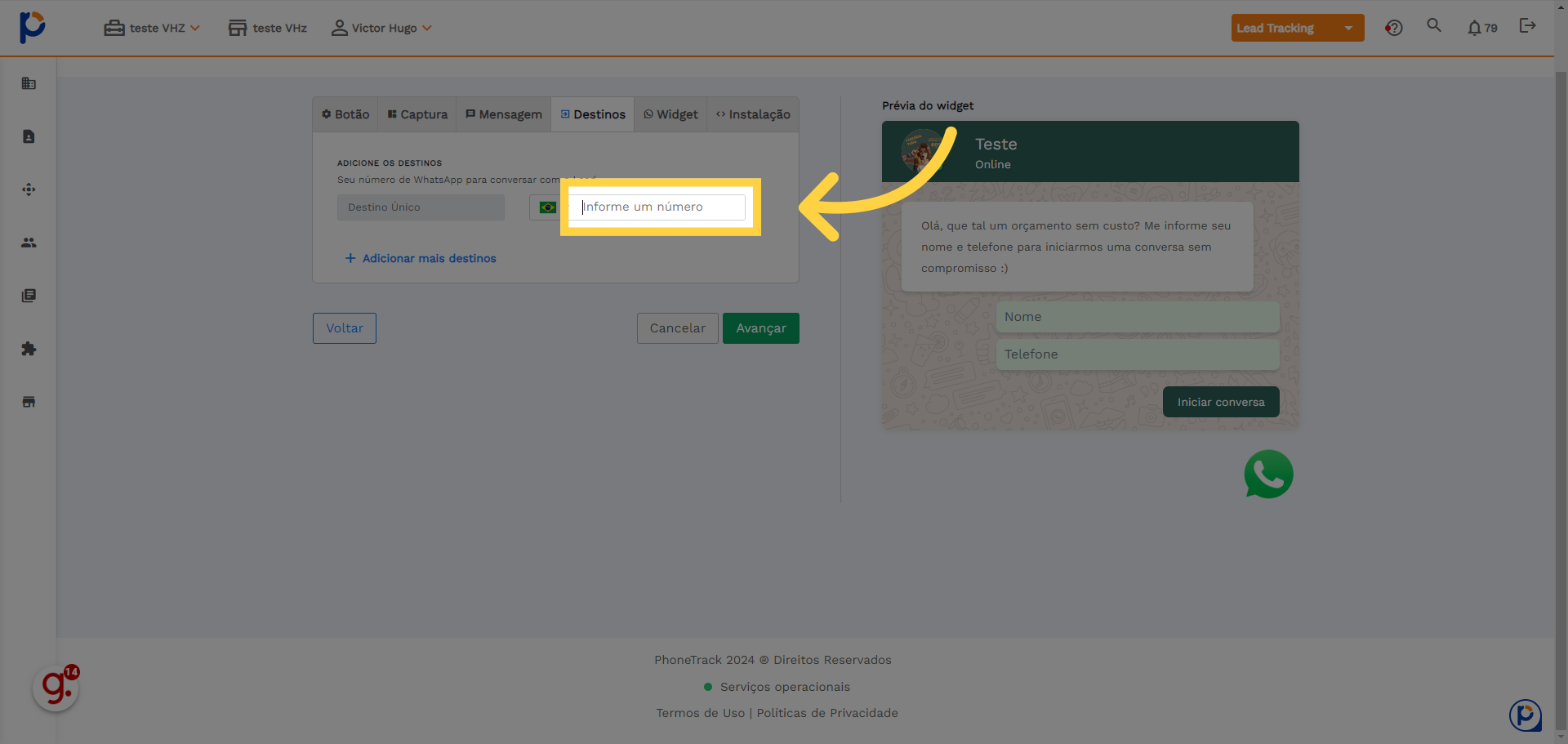Open the puzzle piece integrations sidebar icon
The image size is (1568, 744).
click(29, 349)
